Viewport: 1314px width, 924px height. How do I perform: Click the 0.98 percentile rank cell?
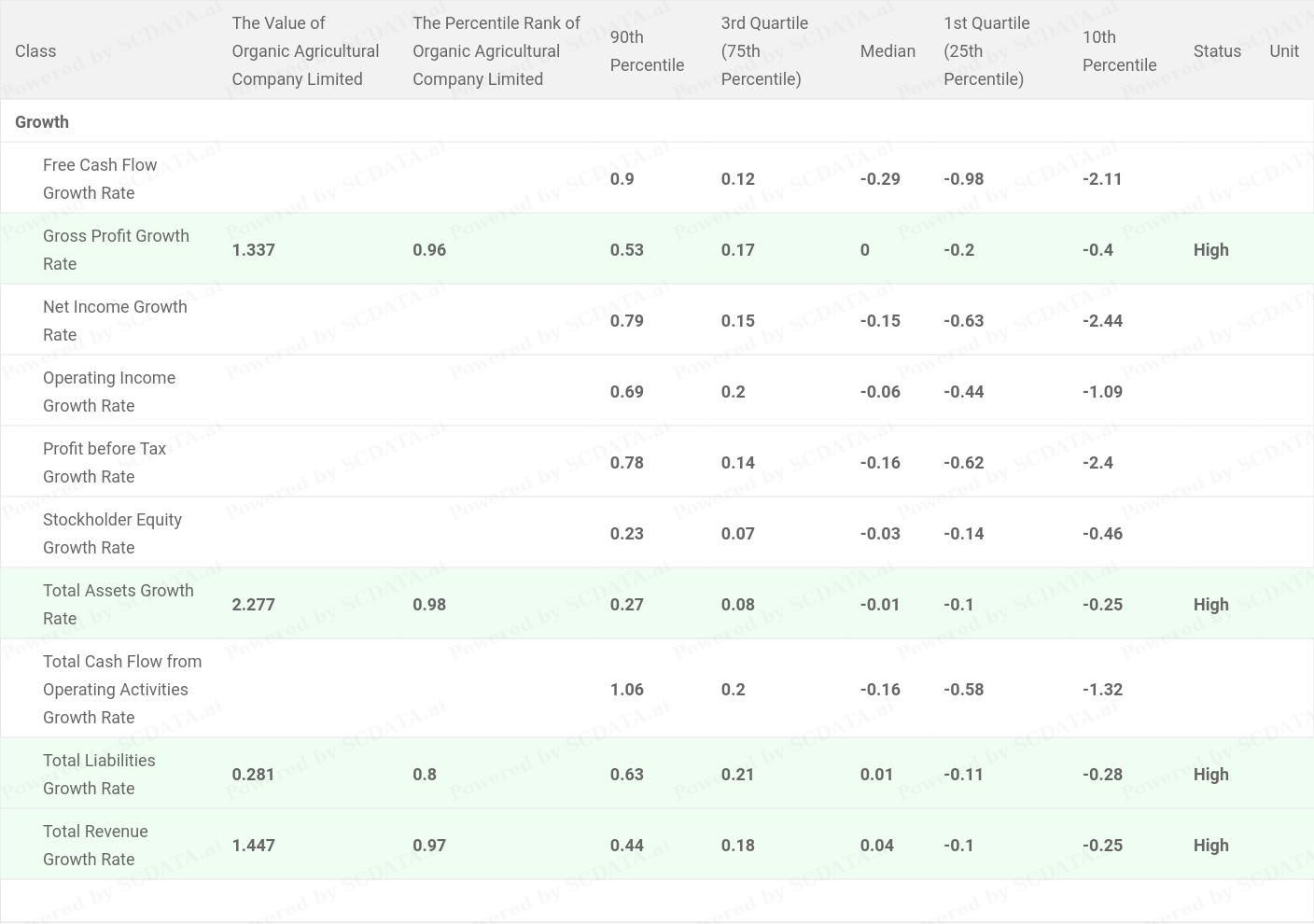pos(429,605)
